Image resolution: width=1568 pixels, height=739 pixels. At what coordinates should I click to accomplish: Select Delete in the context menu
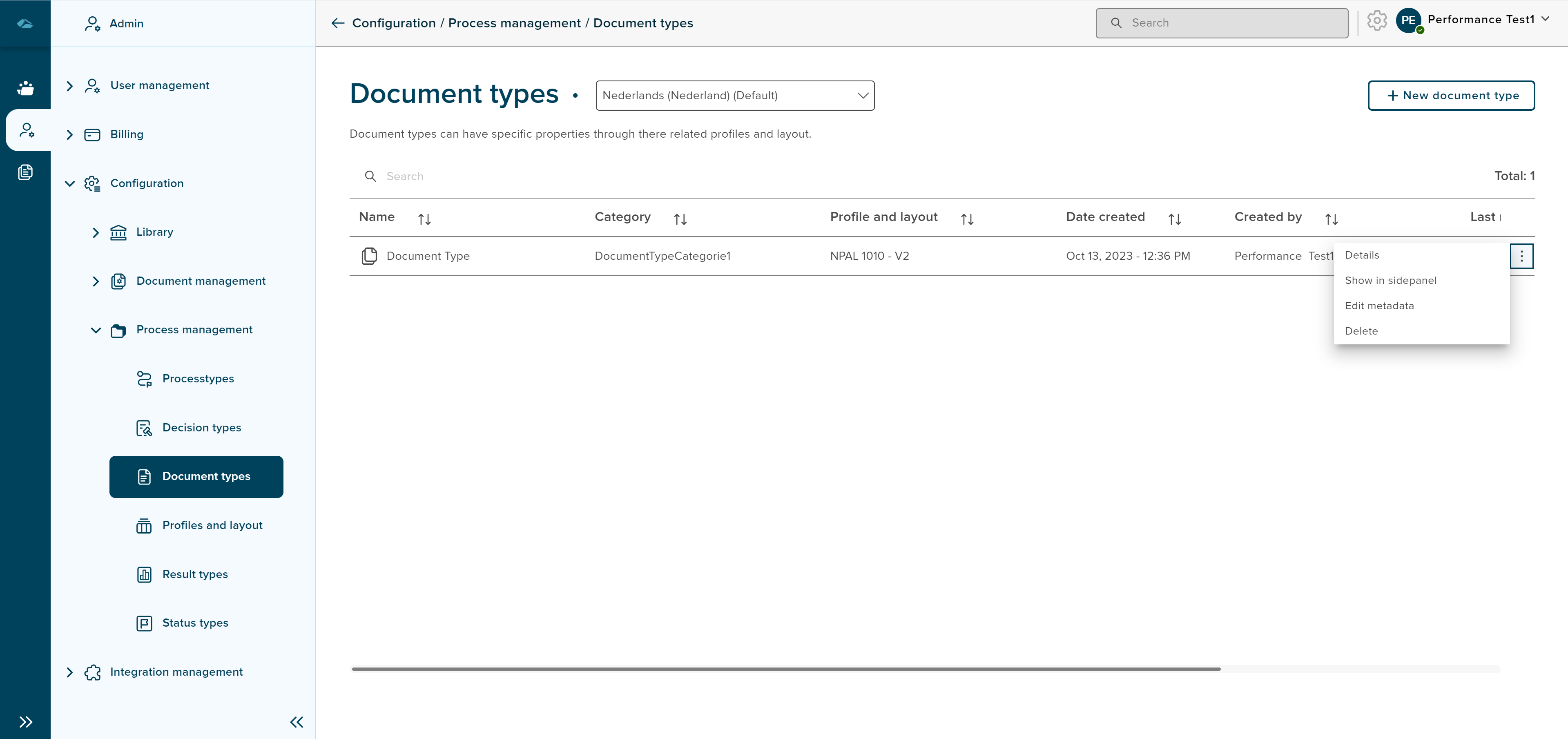[x=1362, y=330]
